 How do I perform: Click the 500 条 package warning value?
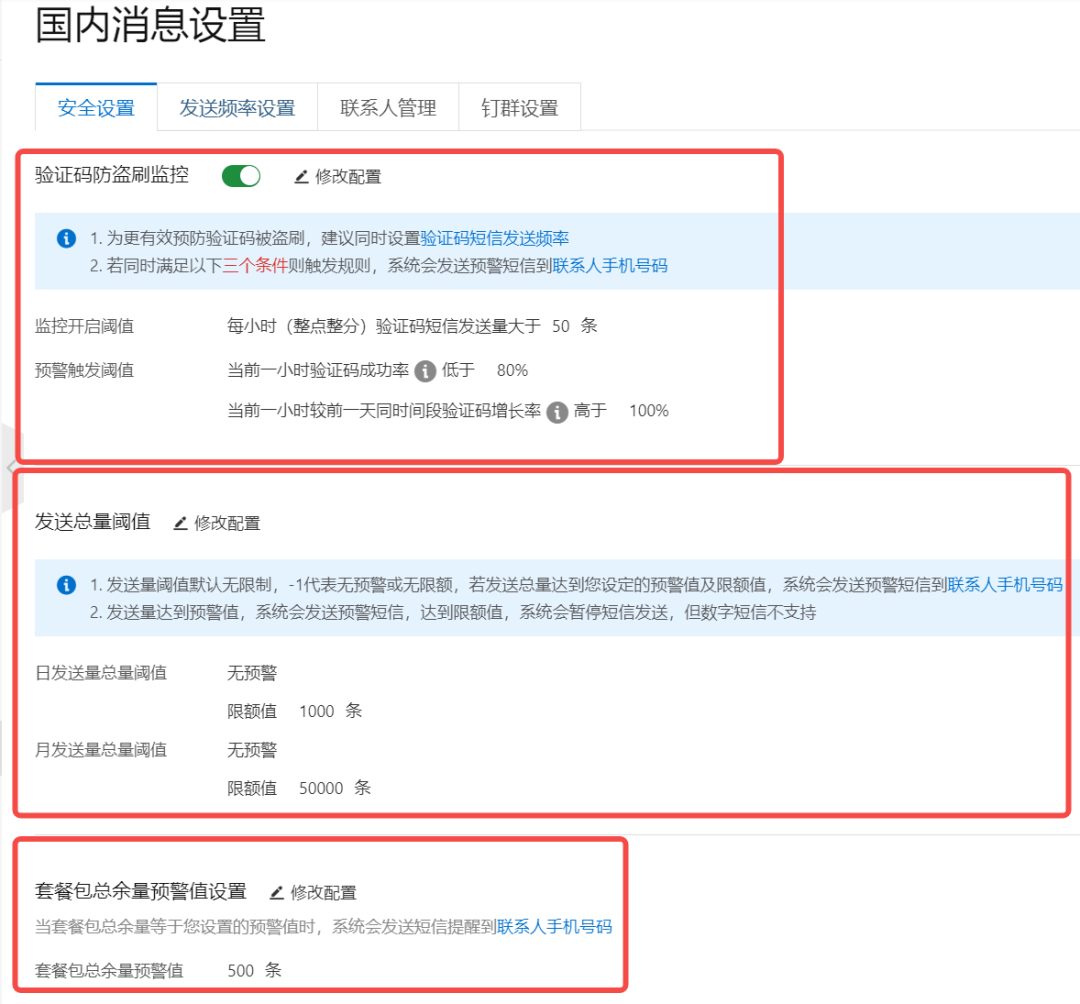pyautogui.click(x=254, y=971)
